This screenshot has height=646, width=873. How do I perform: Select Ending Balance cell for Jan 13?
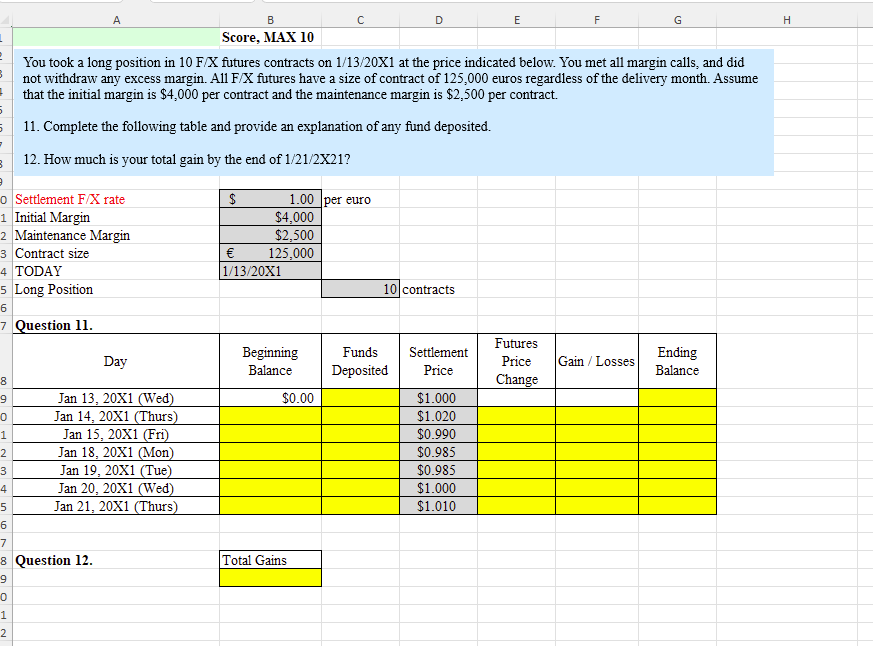pyautogui.click(x=678, y=398)
